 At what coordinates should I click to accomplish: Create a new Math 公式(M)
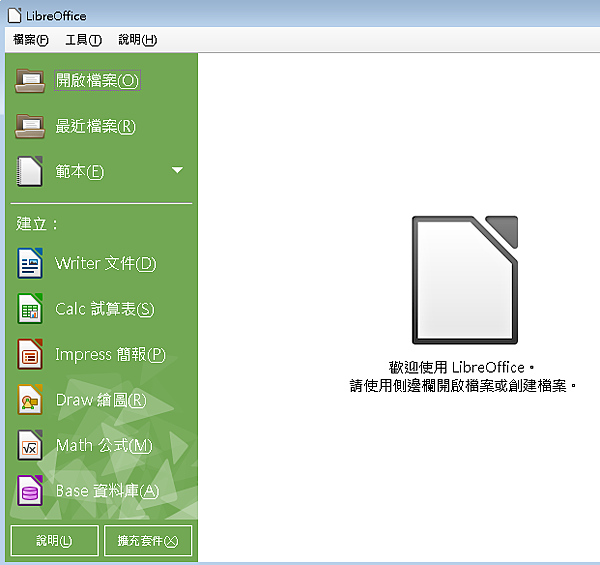coord(104,445)
